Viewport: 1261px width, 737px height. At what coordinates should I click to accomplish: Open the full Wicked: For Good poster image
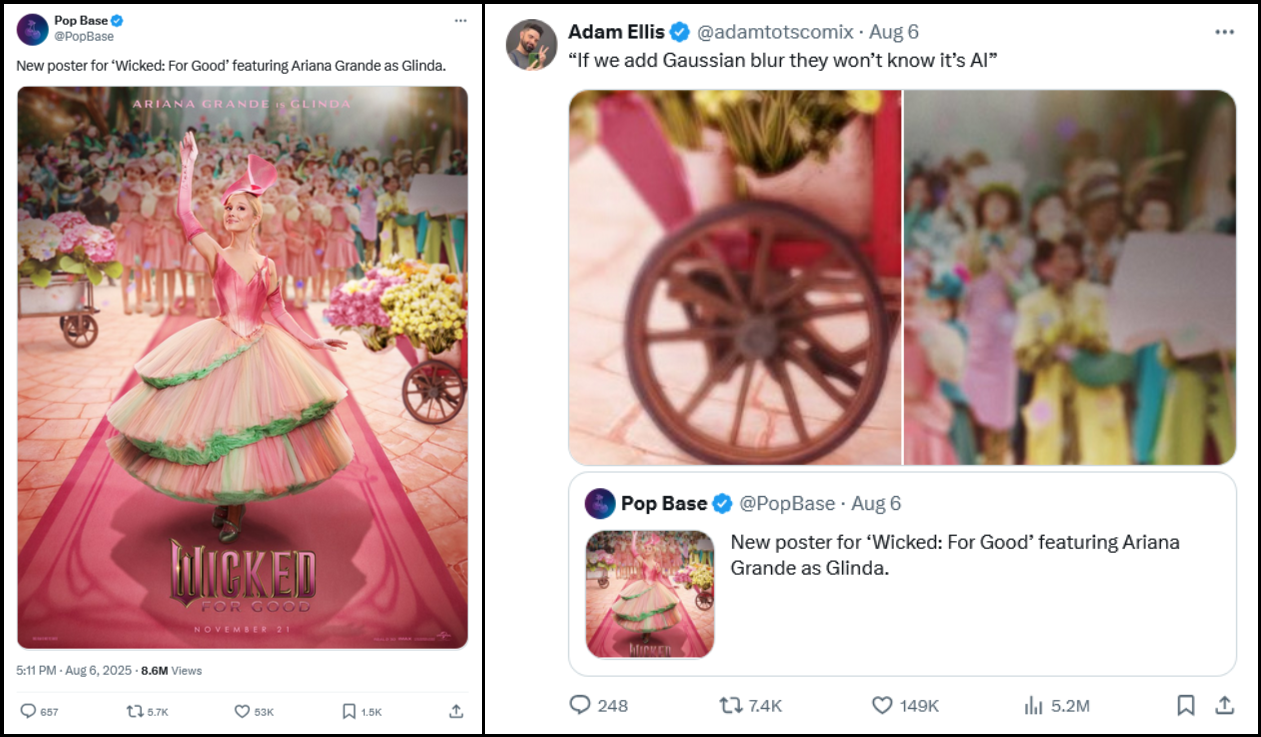pyautogui.click(x=242, y=367)
